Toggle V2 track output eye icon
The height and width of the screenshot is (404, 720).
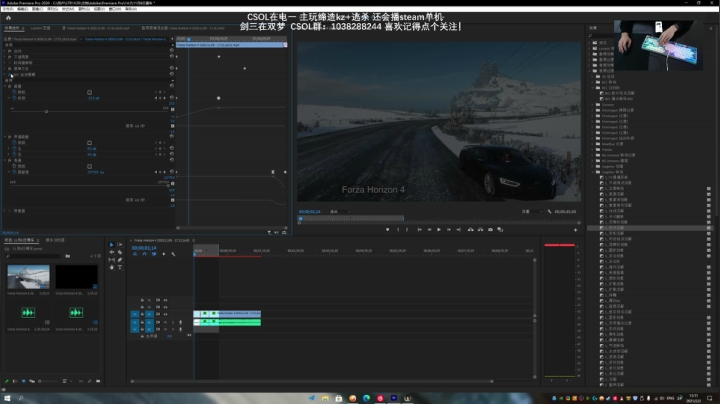(x=165, y=307)
